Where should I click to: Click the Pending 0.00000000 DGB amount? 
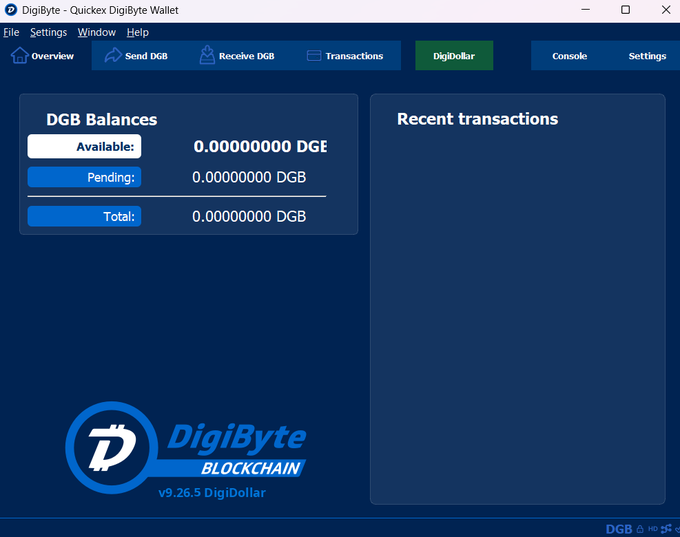click(249, 177)
